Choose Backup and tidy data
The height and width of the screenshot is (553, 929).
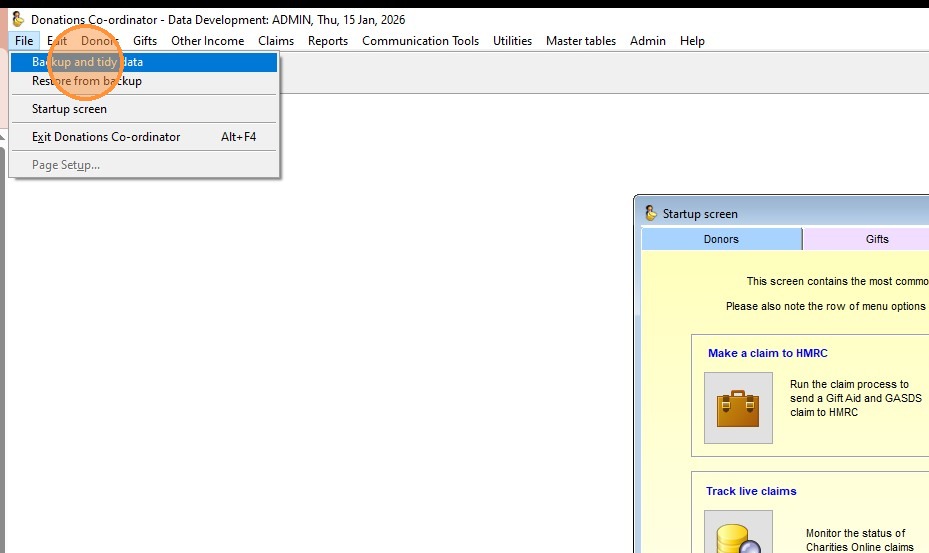click(x=144, y=62)
